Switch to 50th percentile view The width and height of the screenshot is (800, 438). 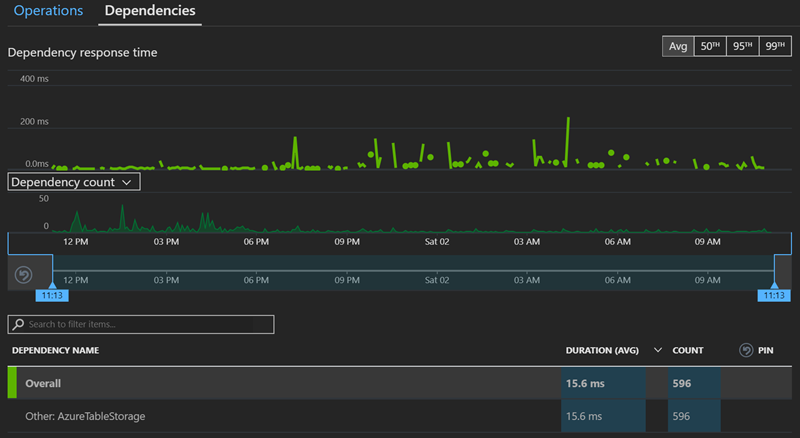coord(710,46)
